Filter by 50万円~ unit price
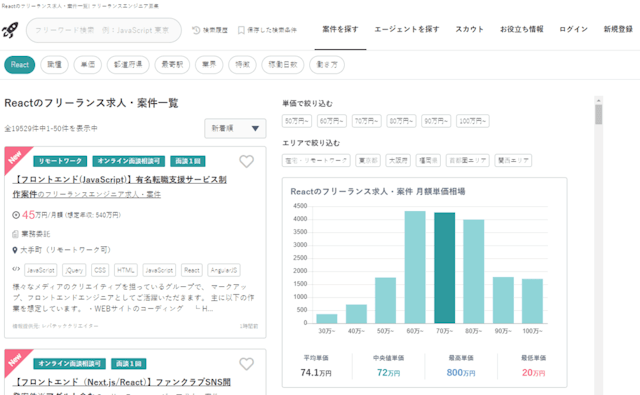Viewport: 640px width, 395px height. [x=297, y=121]
